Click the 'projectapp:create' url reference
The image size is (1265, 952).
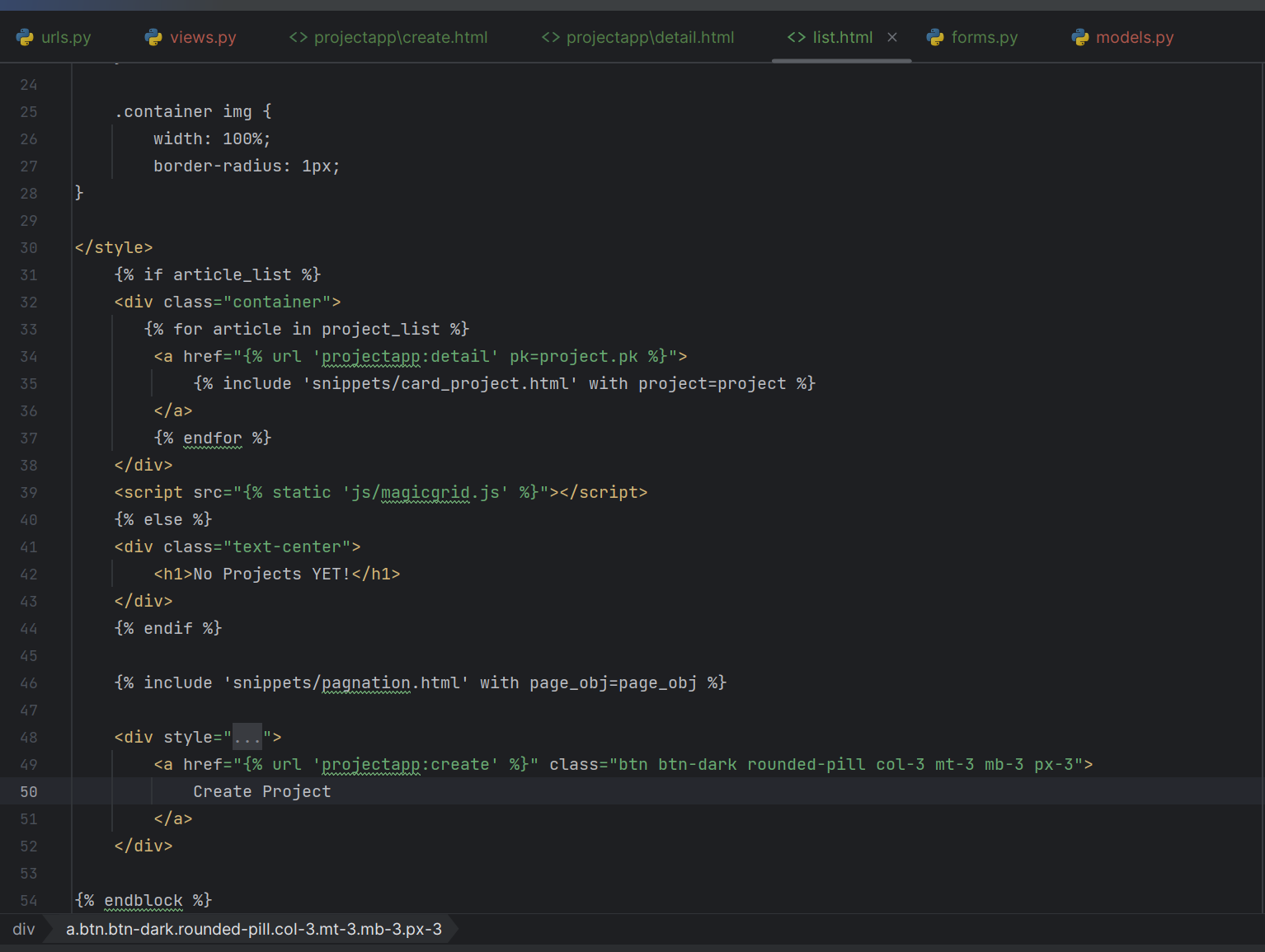click(x=406, y=765)
